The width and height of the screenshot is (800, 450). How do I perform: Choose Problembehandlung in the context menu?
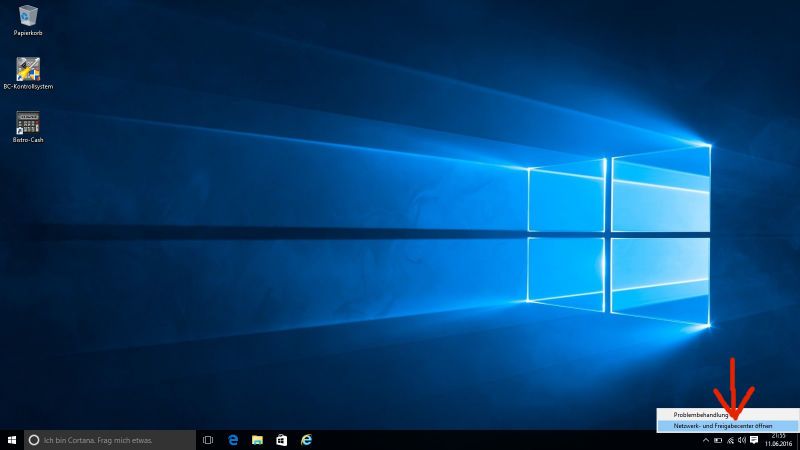(728, 415)
